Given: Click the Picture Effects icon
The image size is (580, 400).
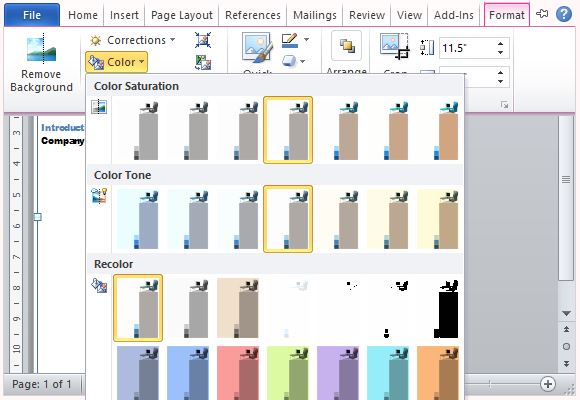Looking at the screenshot, I should (x=289, y=61).
